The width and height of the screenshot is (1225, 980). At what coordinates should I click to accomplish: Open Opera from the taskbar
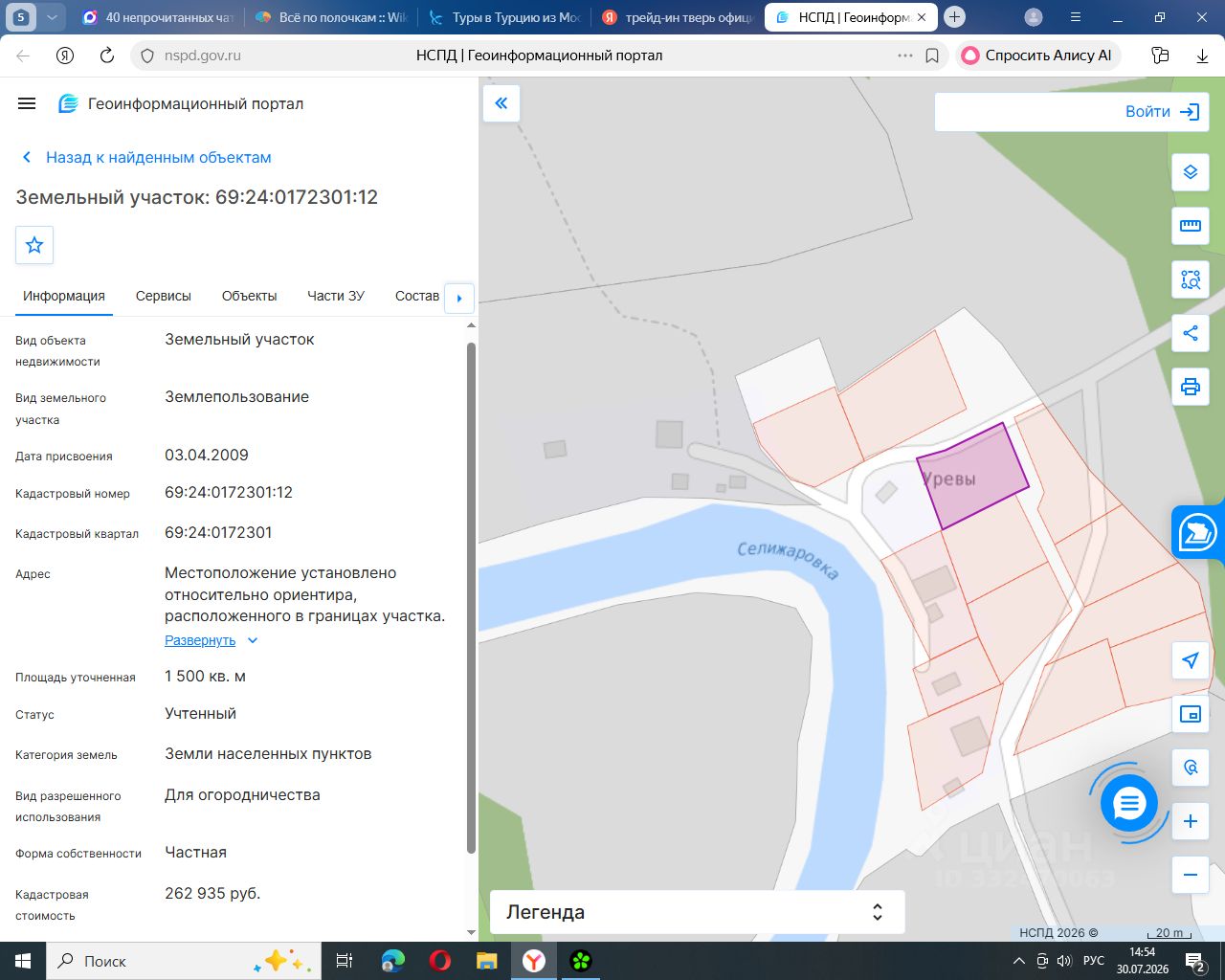pyautogui.click(x=440, y=961)
